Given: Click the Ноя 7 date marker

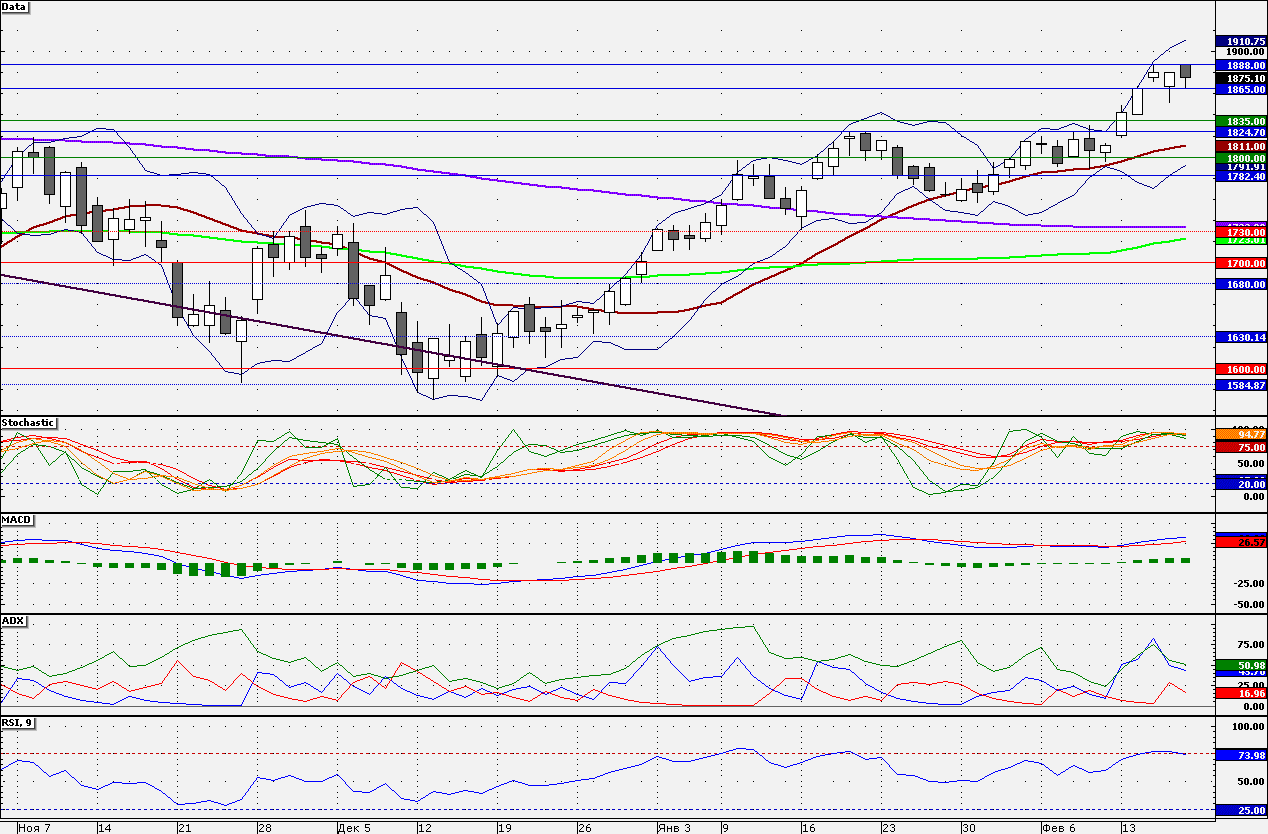Looking at the screenshot, I should coord(34,828).
